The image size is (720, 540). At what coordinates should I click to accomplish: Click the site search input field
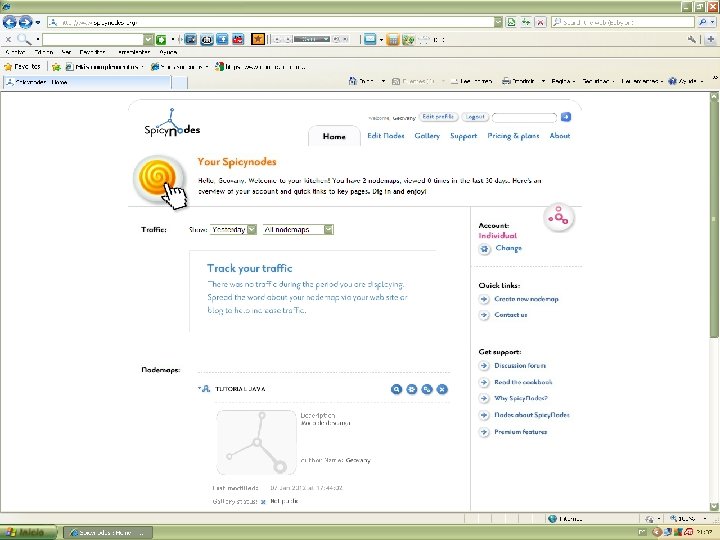pyautogui.click(x=524, y=118)
